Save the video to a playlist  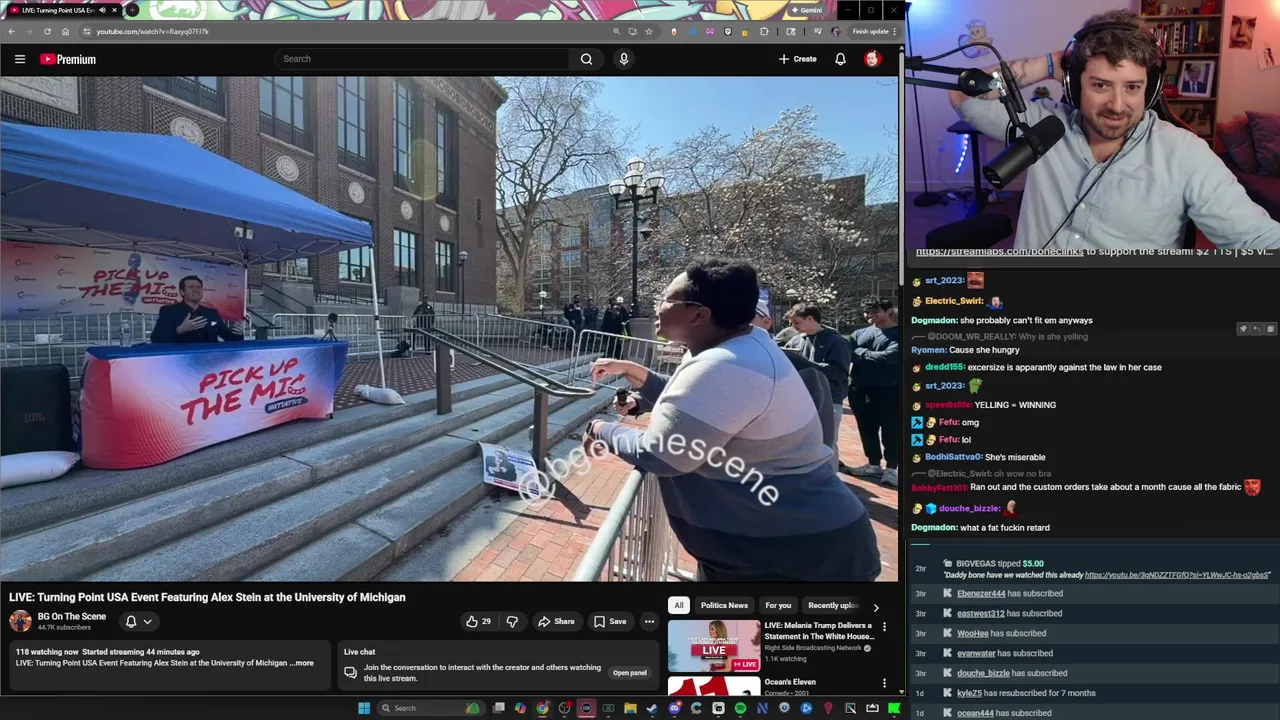(x=610, y=621)
